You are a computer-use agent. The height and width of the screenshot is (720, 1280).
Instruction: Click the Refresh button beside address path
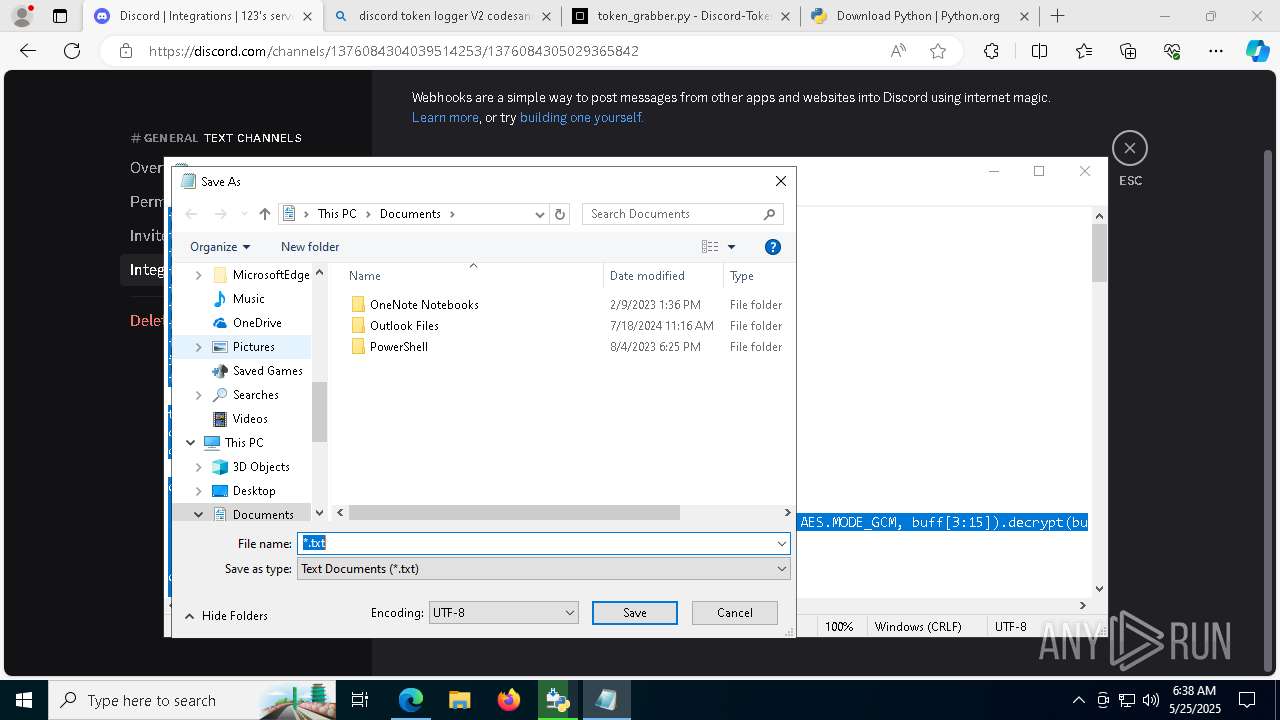point(560,214)
